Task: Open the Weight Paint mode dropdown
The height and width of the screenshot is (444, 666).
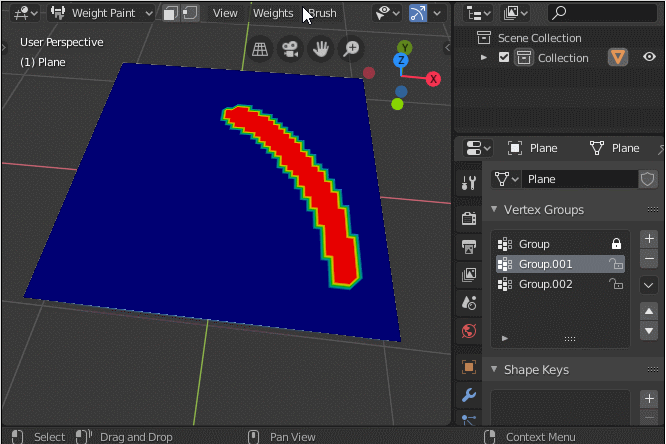Action: point(101,13)
